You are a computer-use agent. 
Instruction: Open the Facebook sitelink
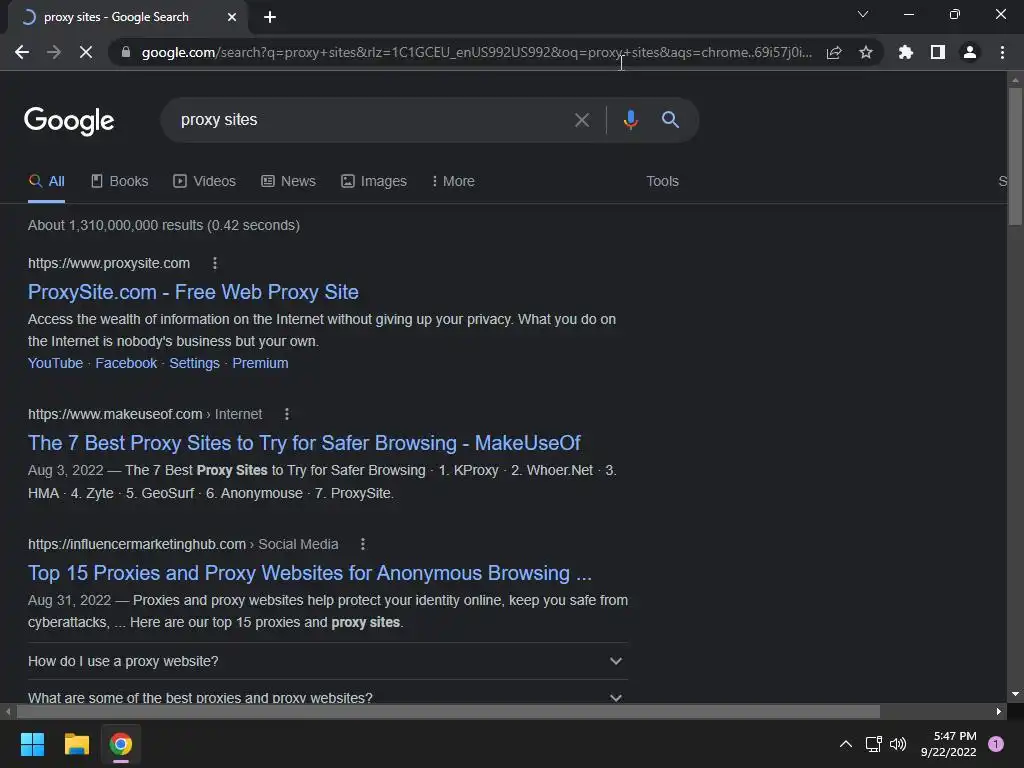pyautogui.click(x=126, y=363)
